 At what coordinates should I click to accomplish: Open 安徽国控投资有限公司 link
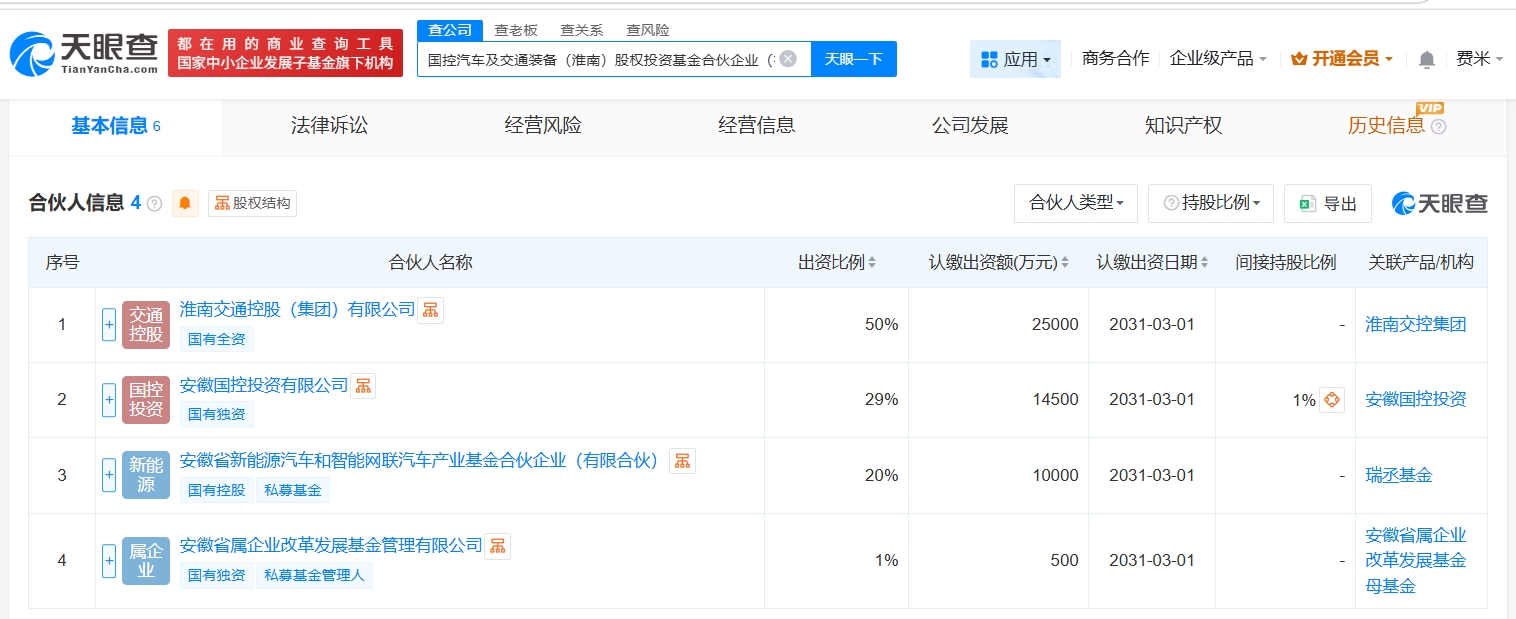coord(264,386)
